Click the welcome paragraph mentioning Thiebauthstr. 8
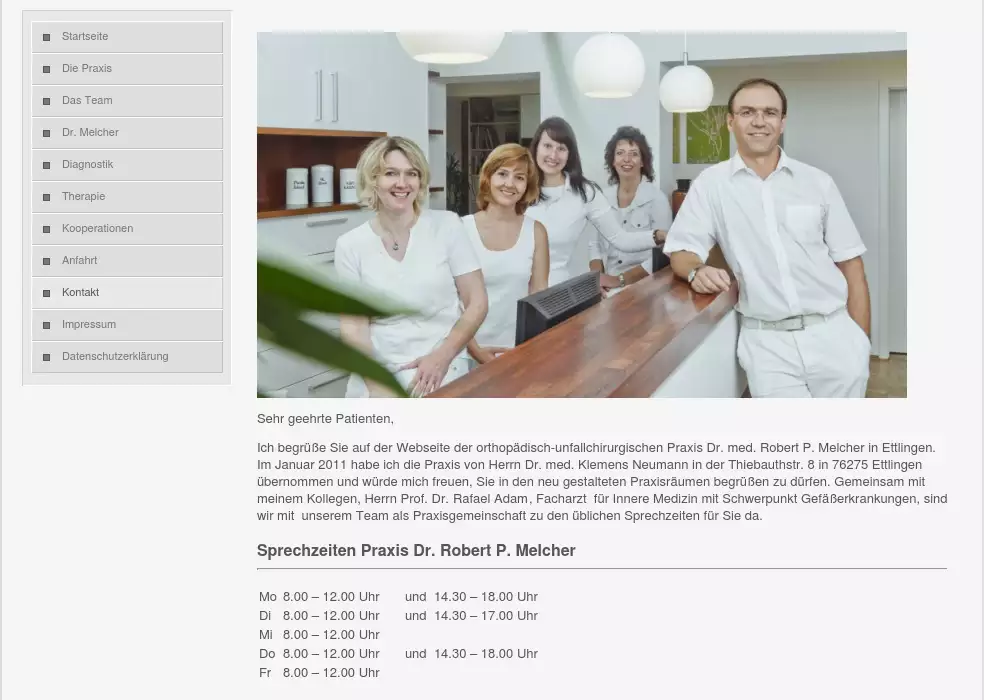 (601, 482)
